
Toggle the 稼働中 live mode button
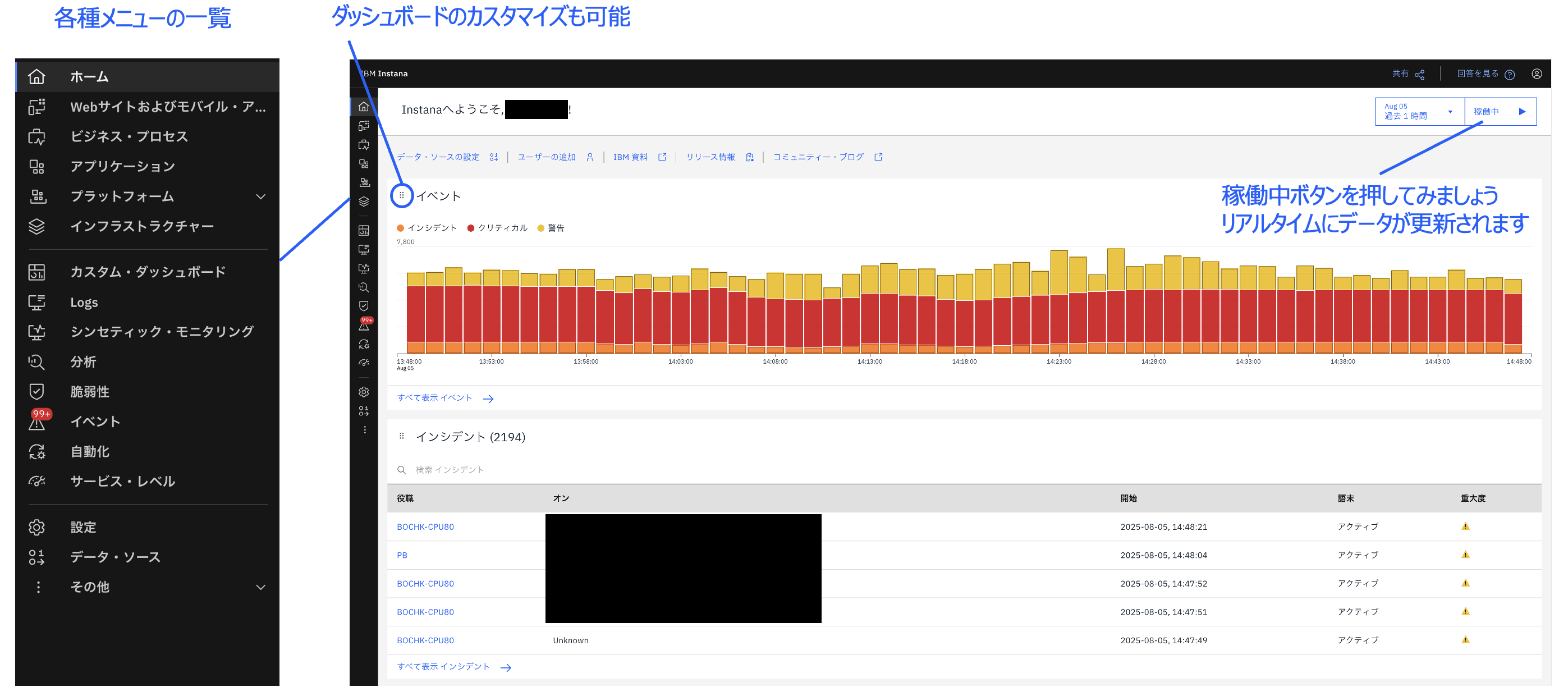(1500, 112)
